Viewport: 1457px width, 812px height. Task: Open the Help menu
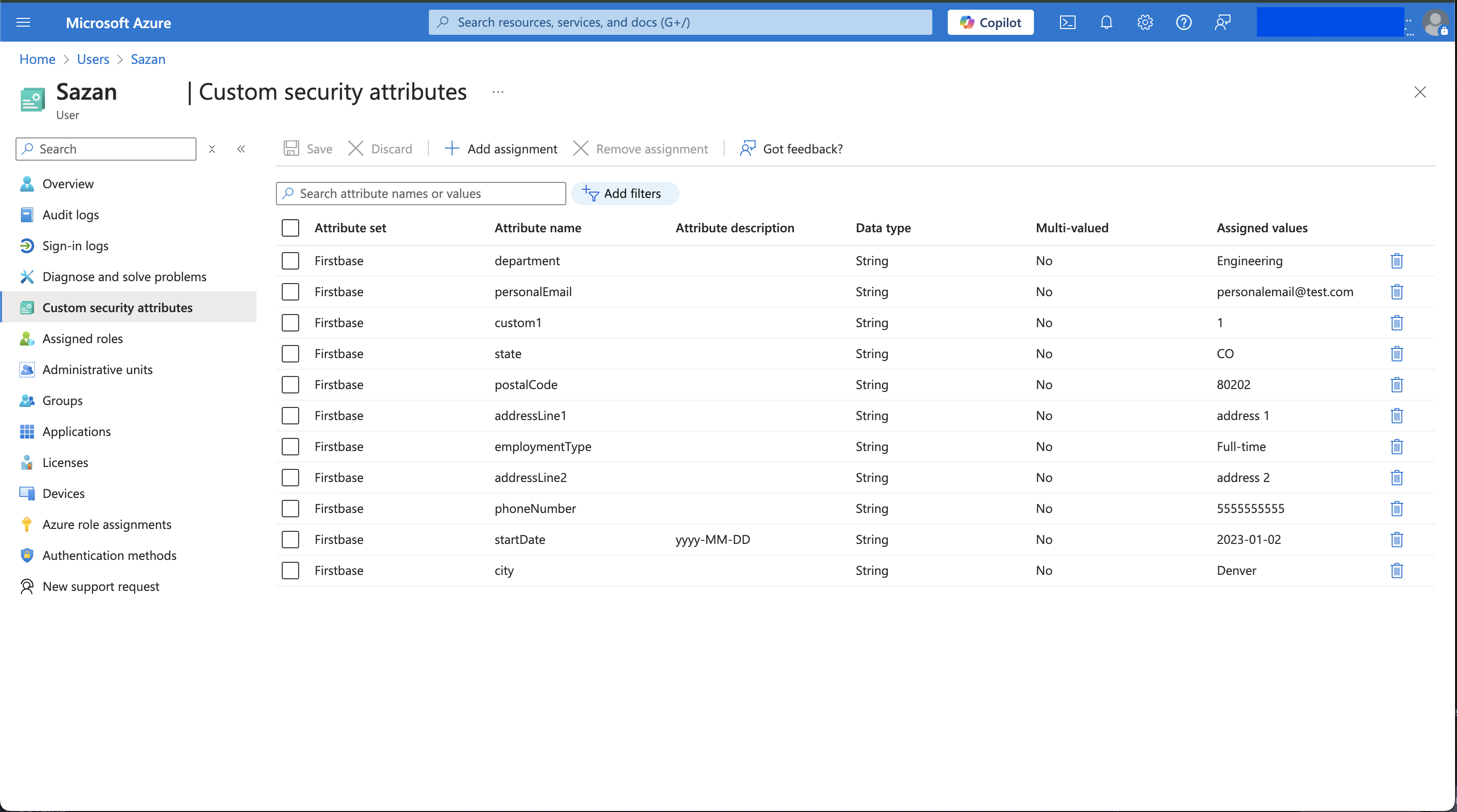pyautogui.click(x=1183, y=23)
